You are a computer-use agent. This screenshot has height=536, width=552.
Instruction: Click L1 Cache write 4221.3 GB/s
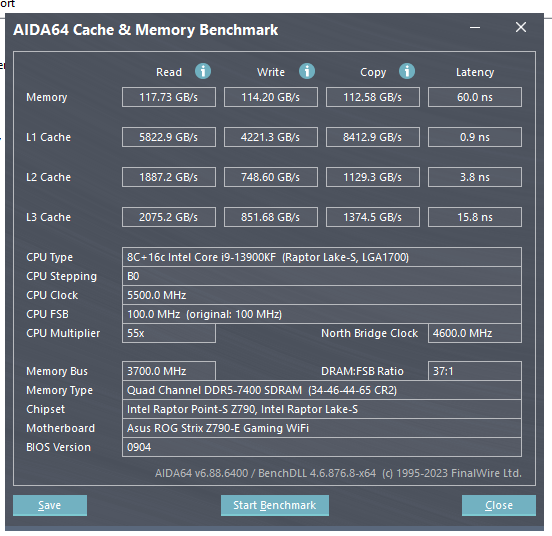pos(271,137)
